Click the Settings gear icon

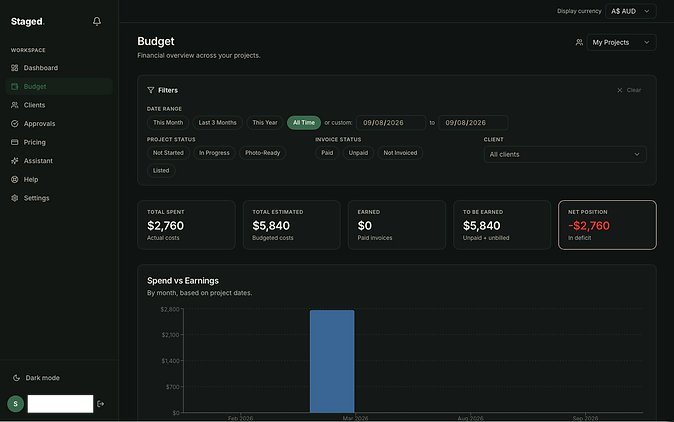(15, 198)
